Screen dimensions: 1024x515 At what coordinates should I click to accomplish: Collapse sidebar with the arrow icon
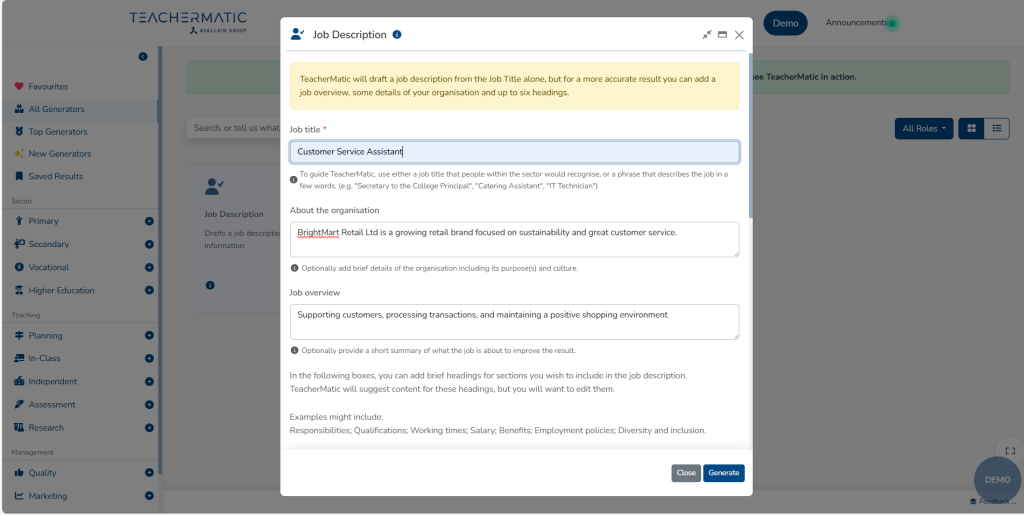(143, 57)
